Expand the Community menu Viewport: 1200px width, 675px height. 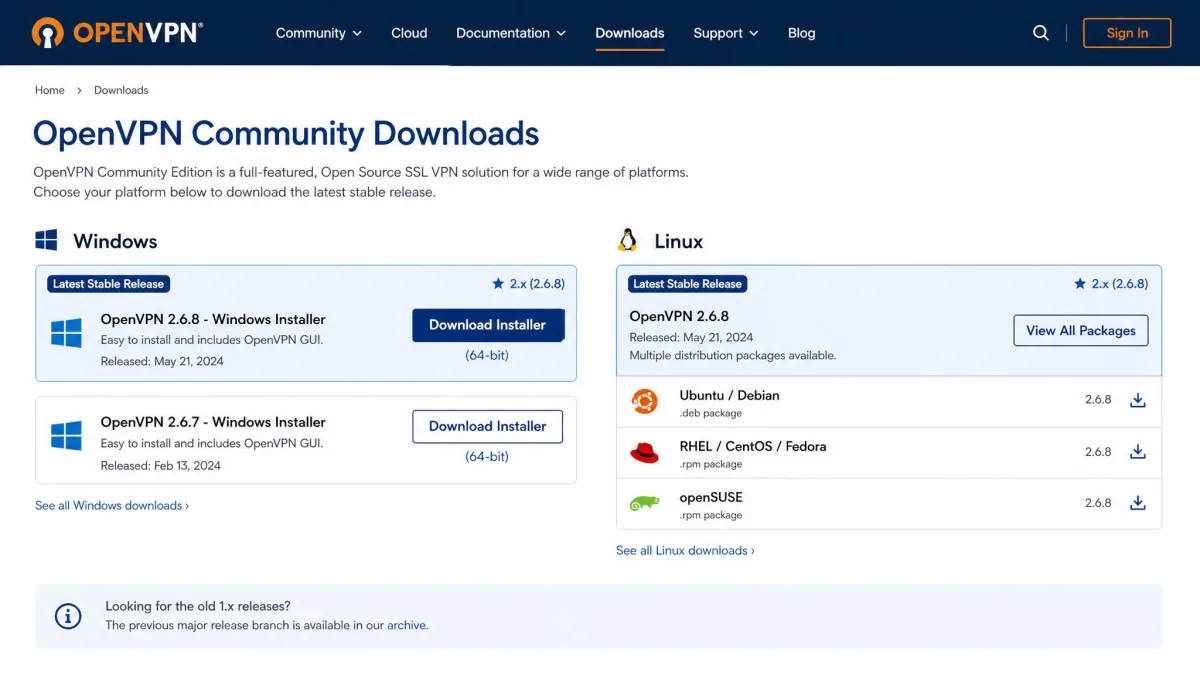pos(319,33)
